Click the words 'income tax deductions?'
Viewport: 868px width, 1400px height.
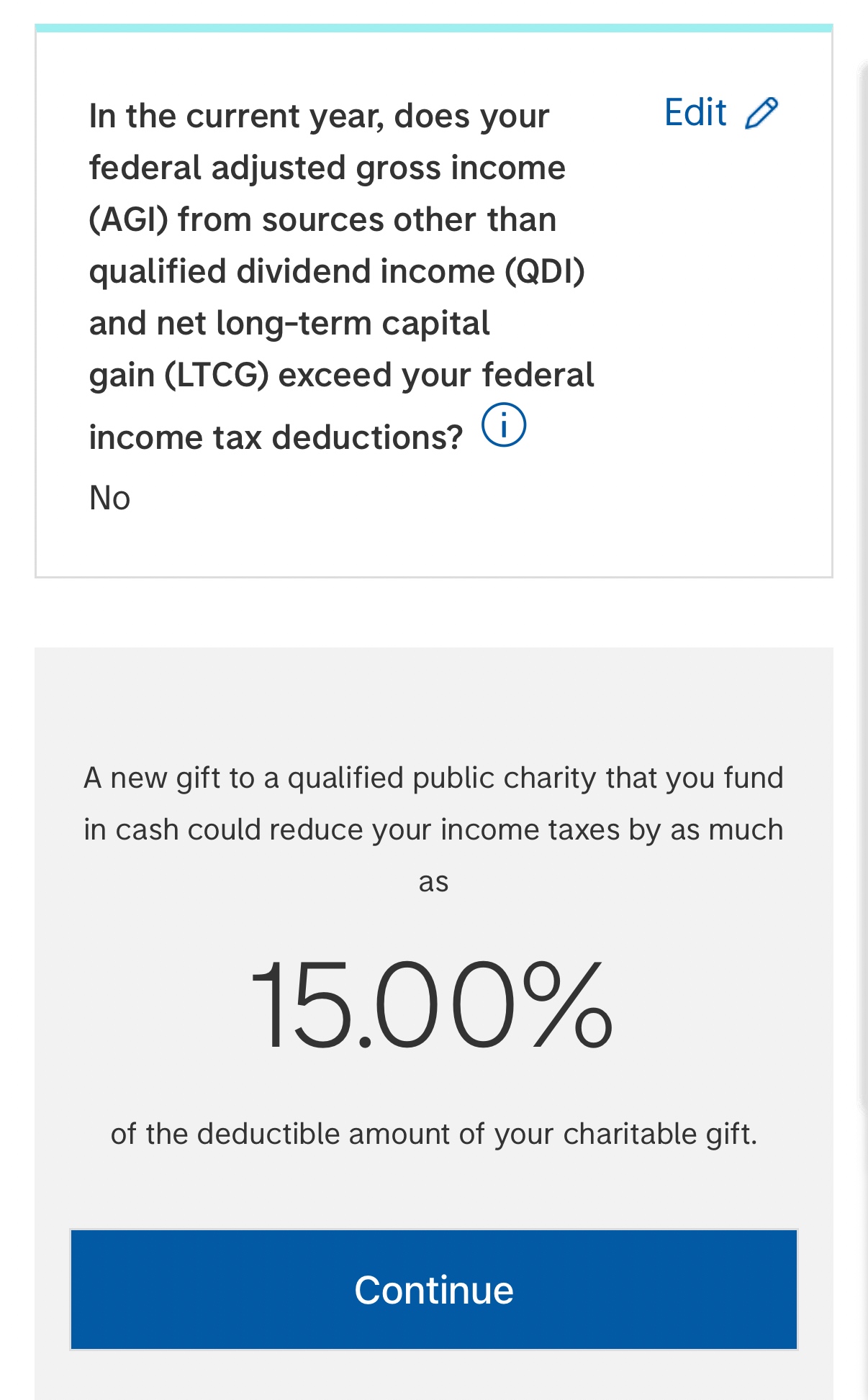(x=276, y=437)
